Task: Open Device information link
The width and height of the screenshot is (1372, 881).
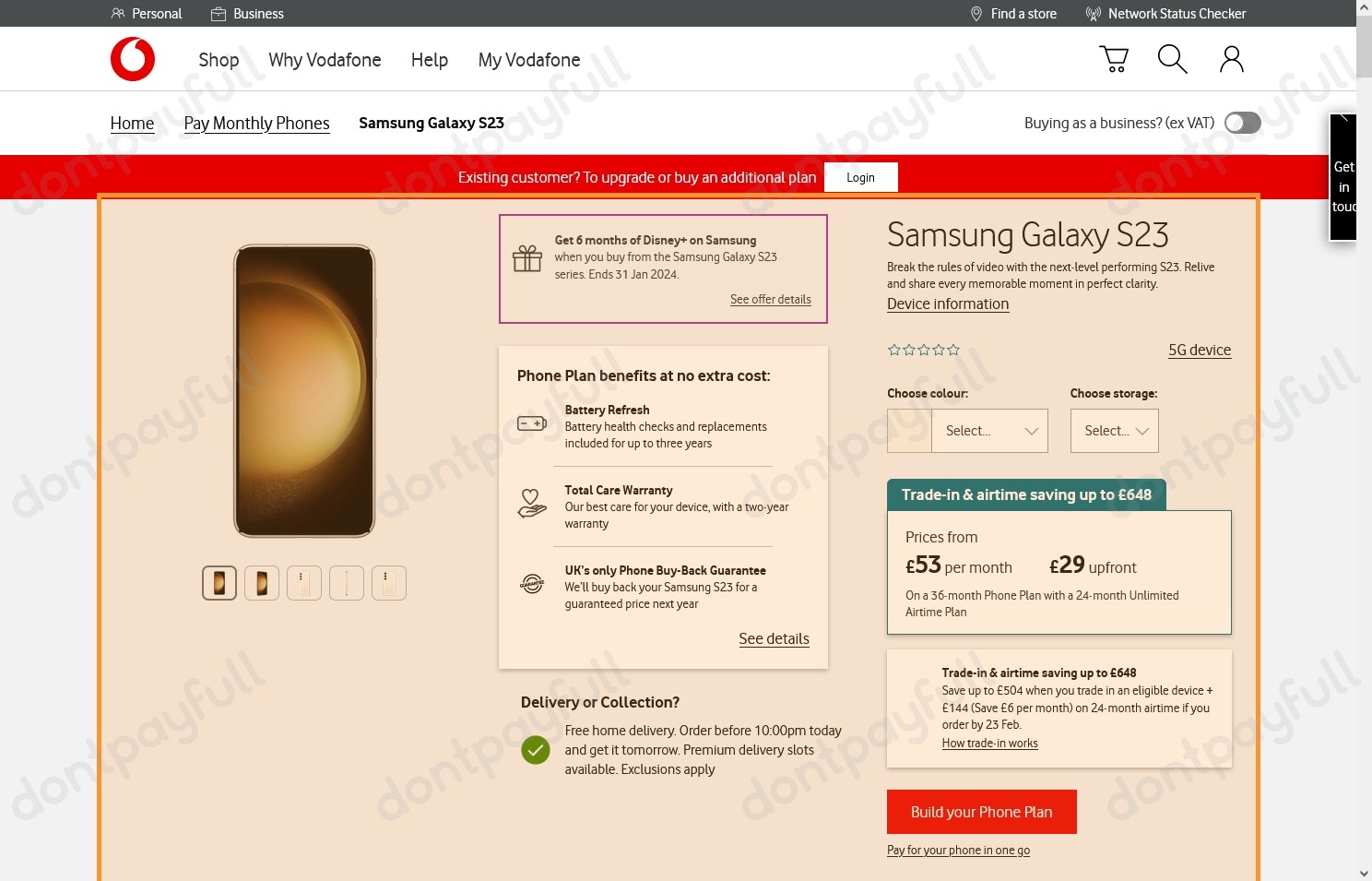Action: click(948, 304)
